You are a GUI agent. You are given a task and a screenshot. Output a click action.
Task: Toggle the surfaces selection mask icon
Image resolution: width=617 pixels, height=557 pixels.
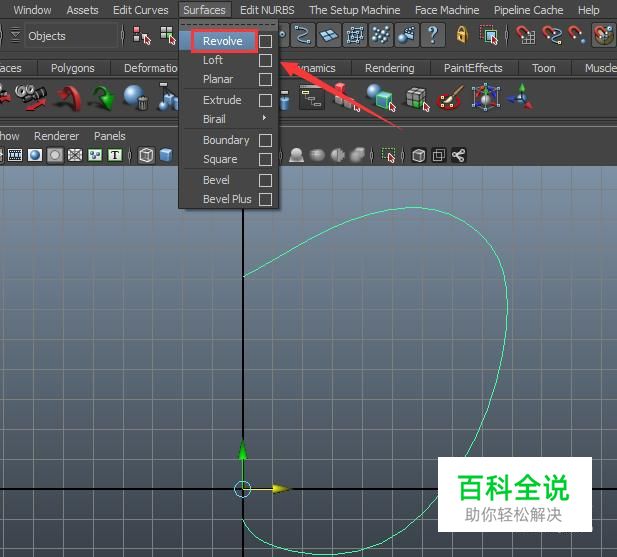[329, 35]
